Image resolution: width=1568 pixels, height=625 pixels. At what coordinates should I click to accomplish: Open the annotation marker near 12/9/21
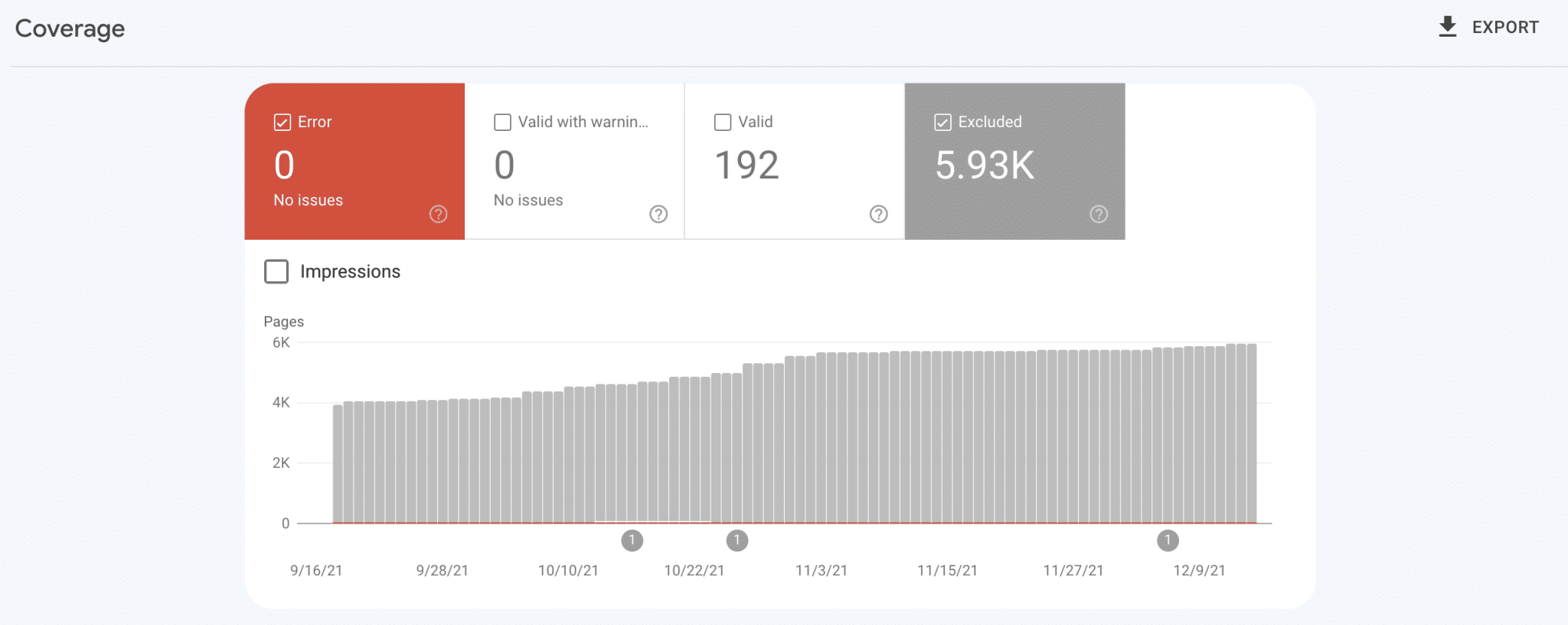point(1168,541)
